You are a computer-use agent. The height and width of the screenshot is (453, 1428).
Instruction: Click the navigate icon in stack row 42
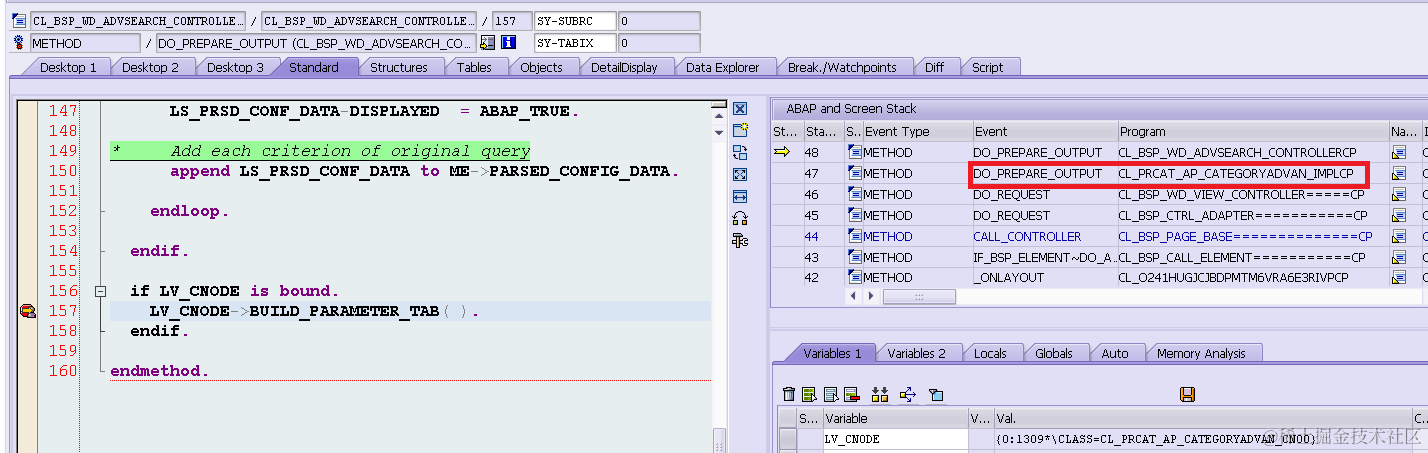point(1399,278)
